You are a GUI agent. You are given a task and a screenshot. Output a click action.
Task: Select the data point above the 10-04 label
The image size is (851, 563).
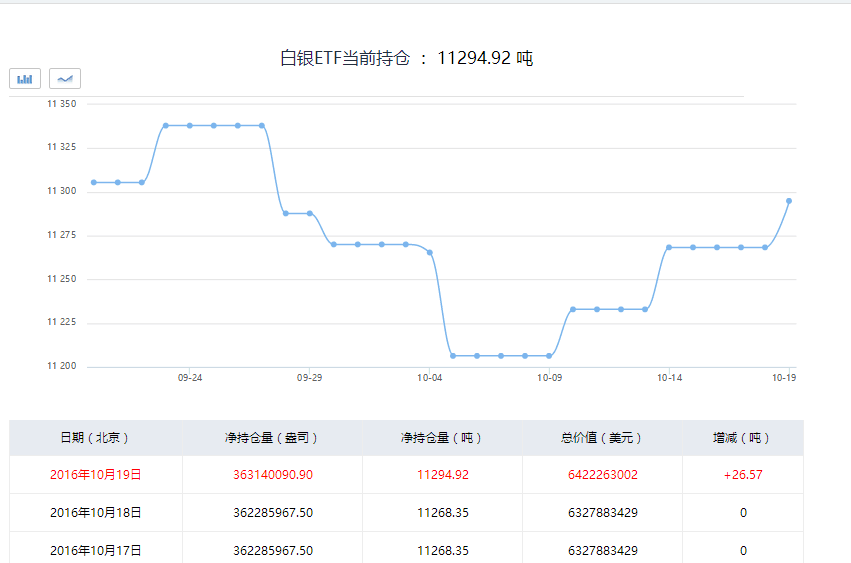430,253
